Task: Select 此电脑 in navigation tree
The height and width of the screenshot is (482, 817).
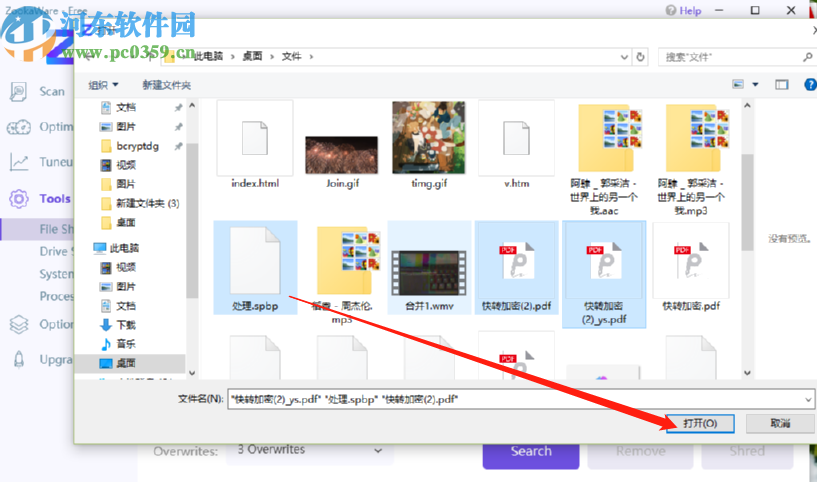Action: [124, 248]
